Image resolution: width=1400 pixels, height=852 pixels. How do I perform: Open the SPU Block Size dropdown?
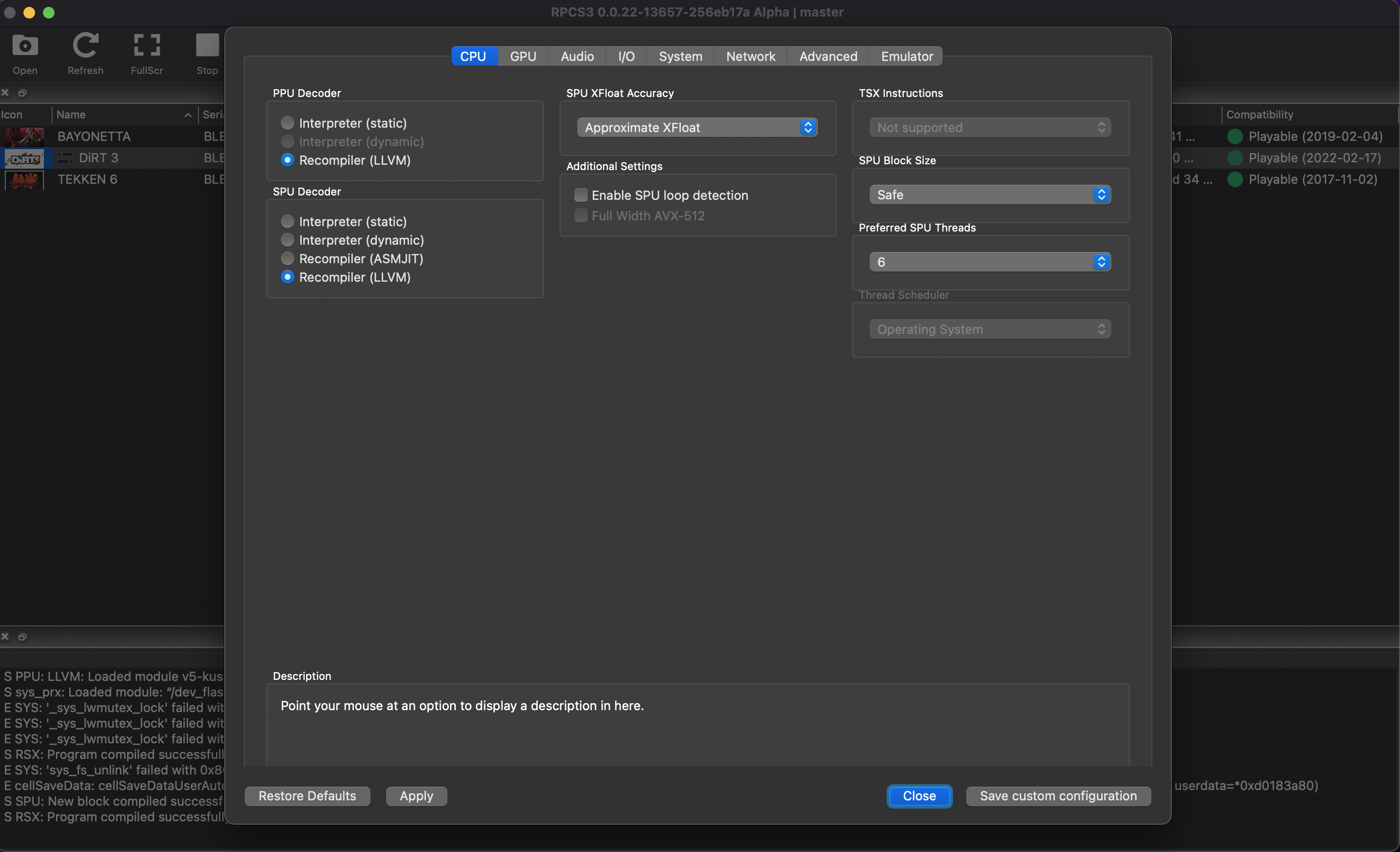990,195
